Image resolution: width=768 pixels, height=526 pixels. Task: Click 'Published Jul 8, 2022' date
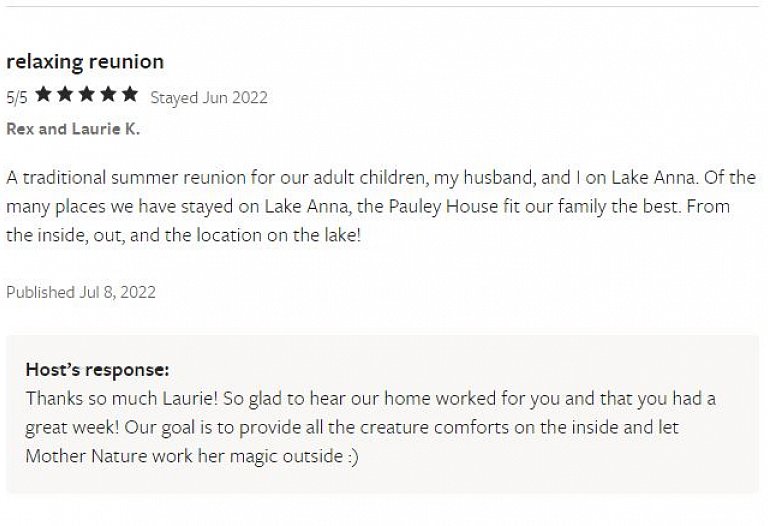[81, 292]
